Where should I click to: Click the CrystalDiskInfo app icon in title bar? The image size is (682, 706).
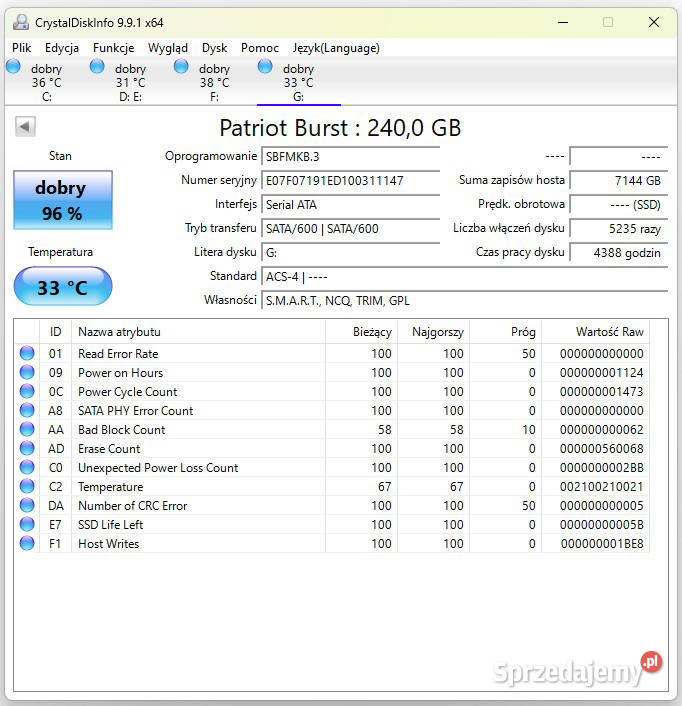pyautogui.click(x=21, y=22)
